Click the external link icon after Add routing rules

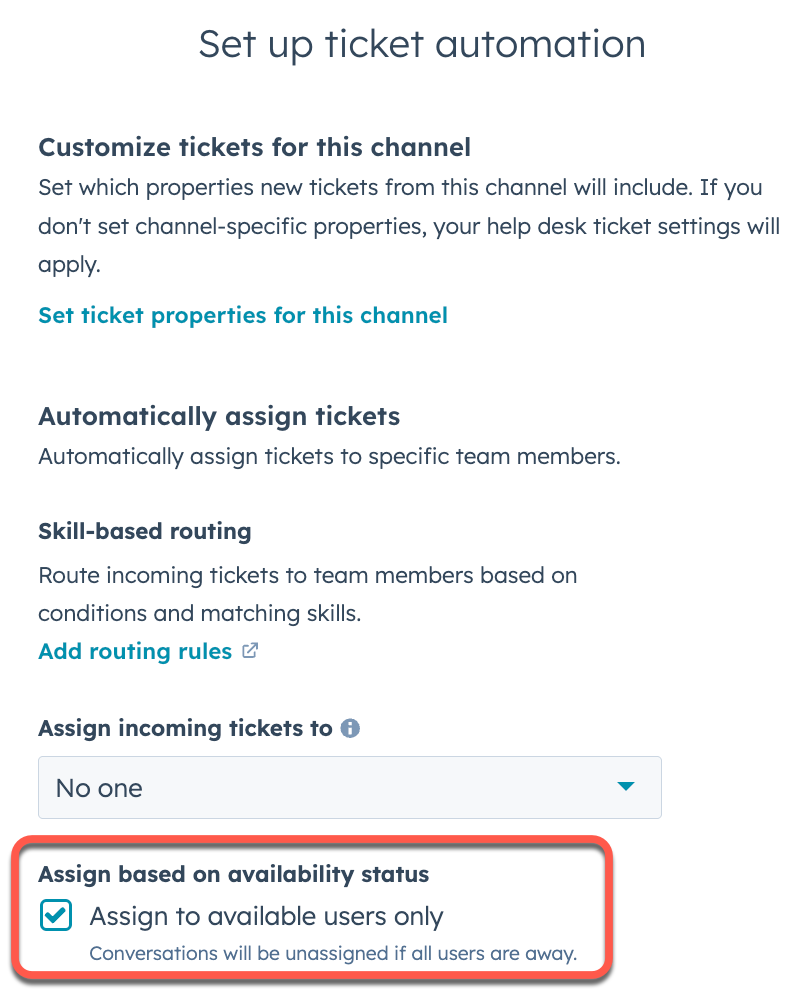click(x=250, y=651)
